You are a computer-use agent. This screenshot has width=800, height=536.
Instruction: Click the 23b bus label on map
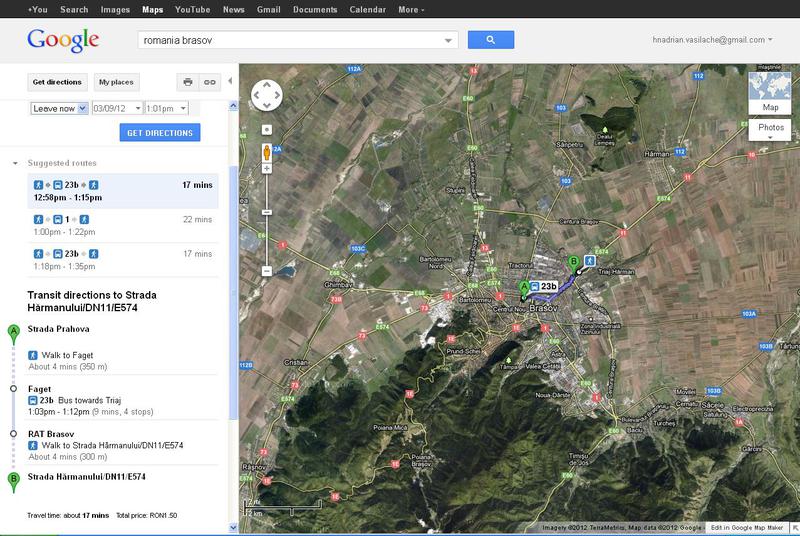(x=543, y=286)
